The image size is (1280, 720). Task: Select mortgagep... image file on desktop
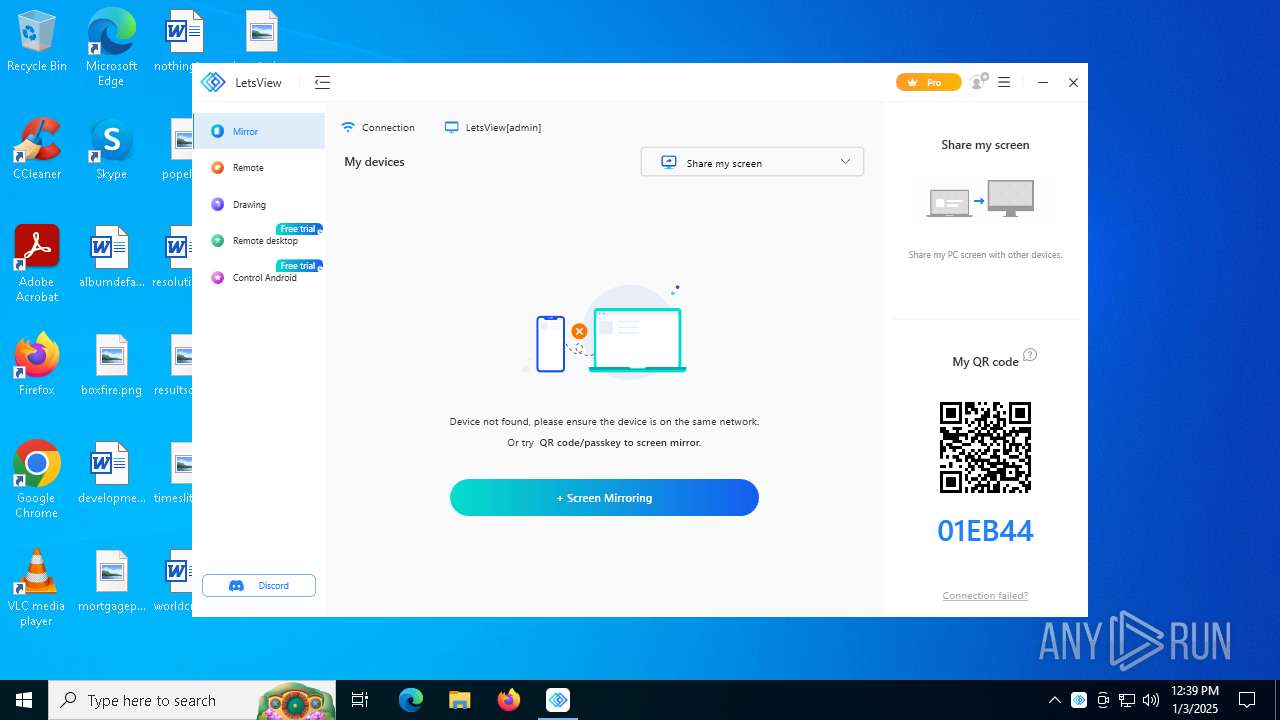click(111, 581)
